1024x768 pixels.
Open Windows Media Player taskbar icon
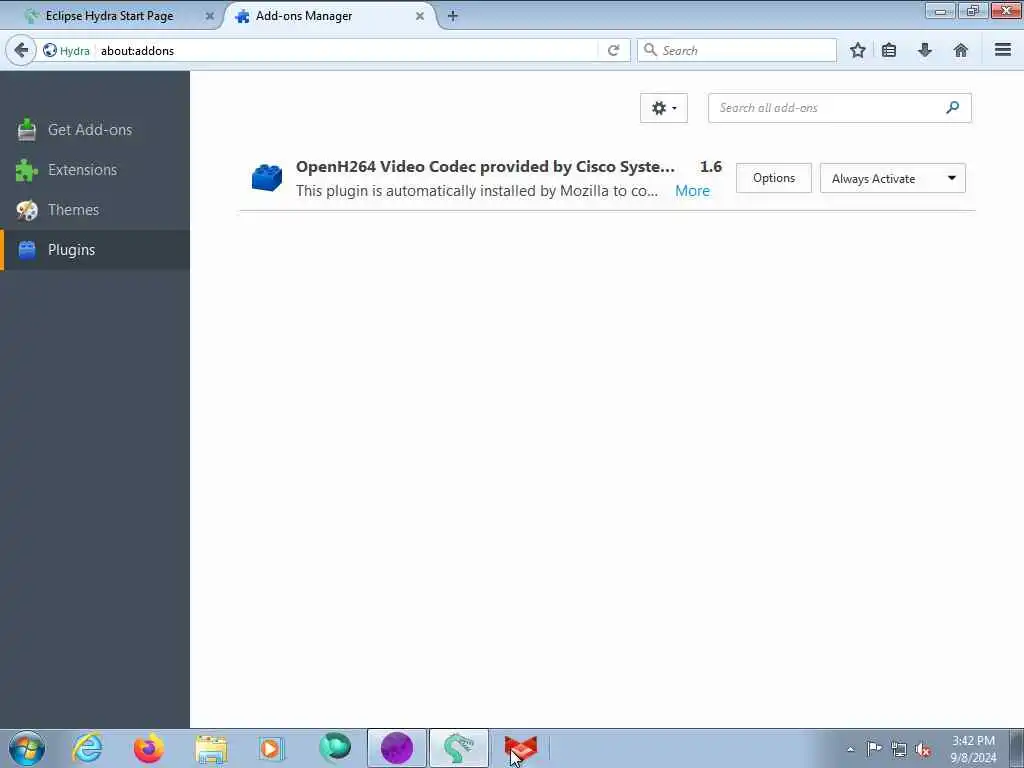(x=270, y=748)
